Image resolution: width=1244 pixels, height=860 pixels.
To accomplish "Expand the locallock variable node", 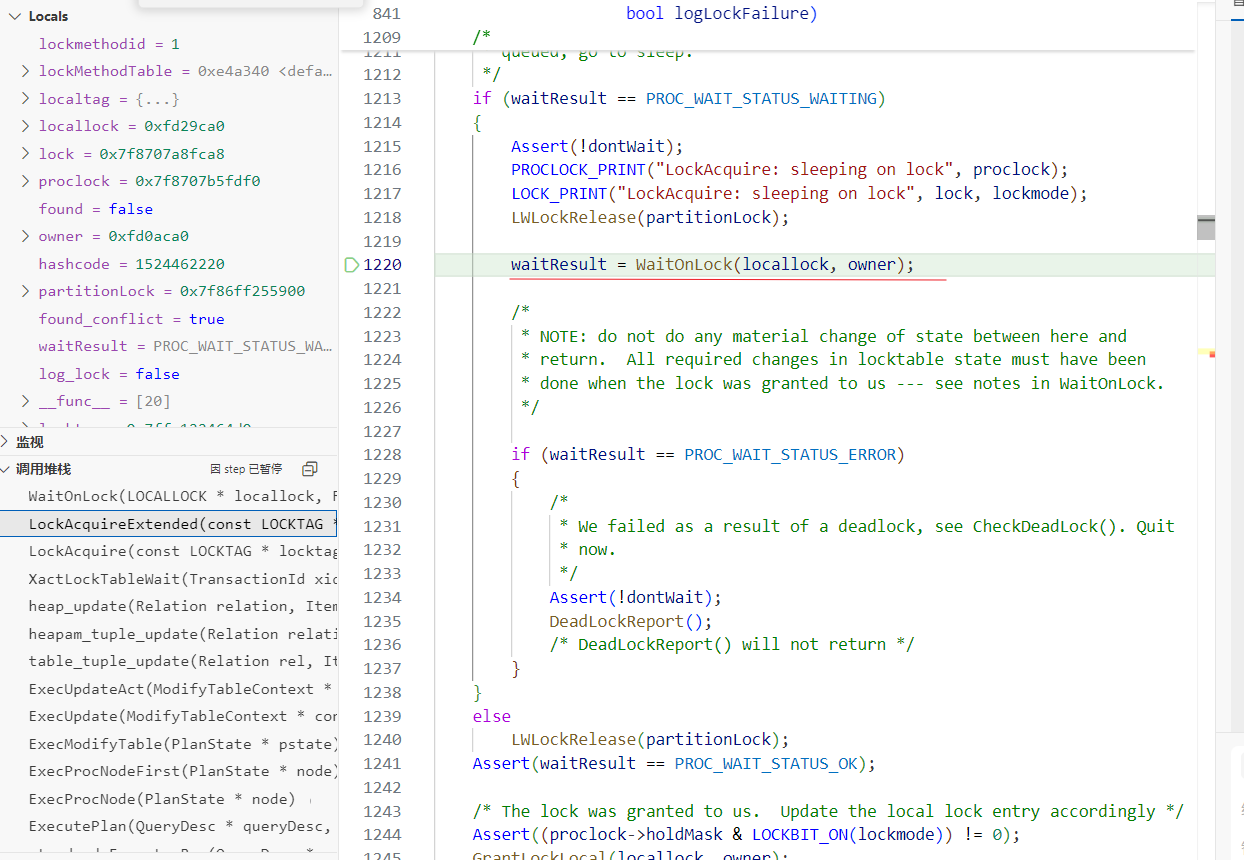I will coord(25,127).
